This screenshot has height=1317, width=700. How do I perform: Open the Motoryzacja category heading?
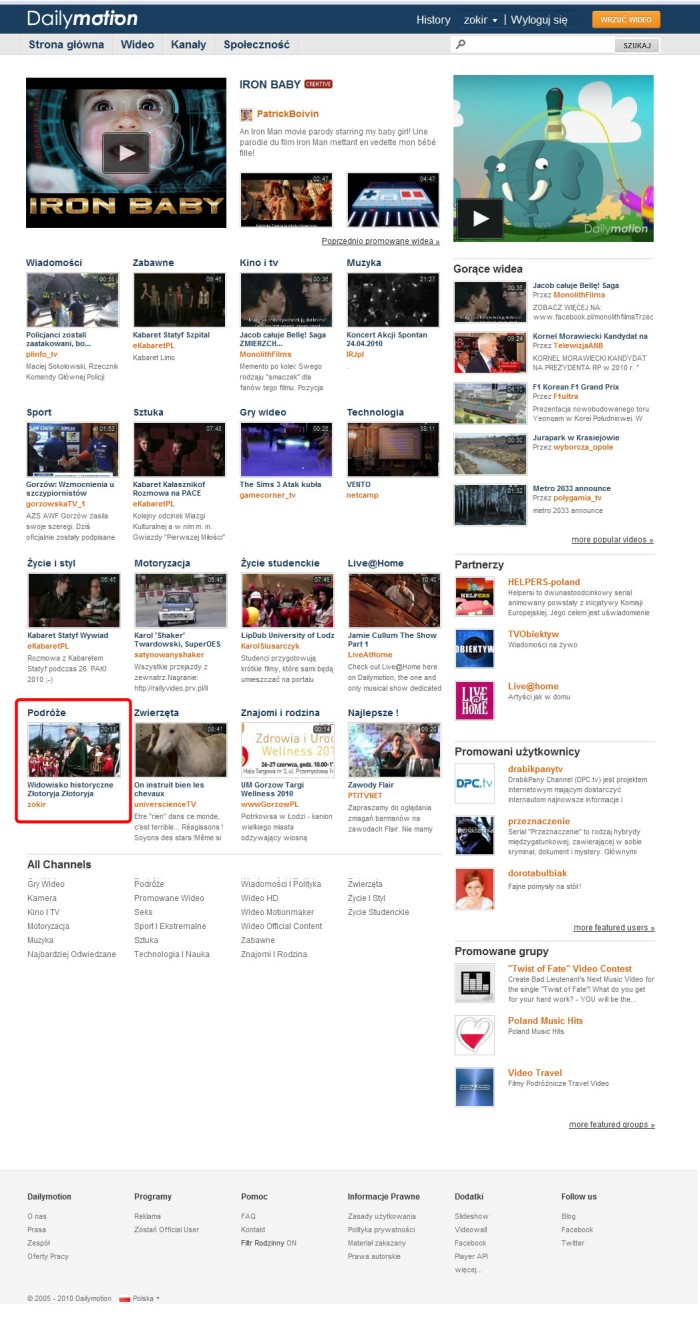162,563
